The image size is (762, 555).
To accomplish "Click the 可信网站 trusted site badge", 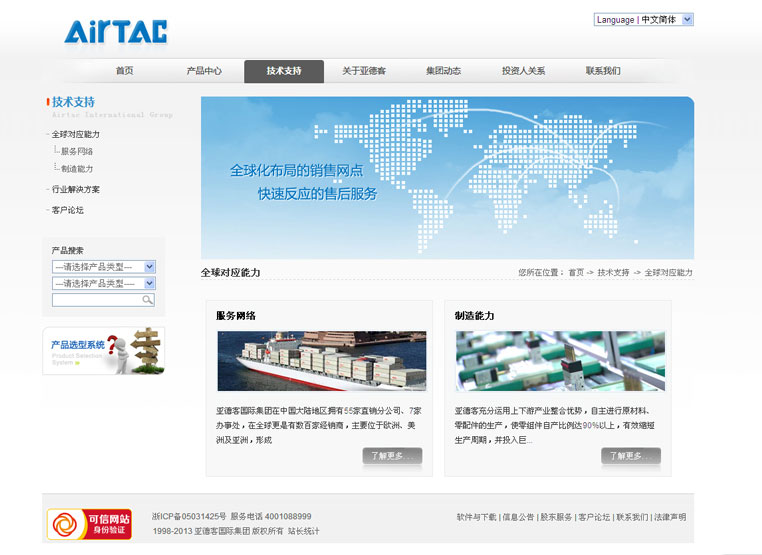I will click(89, 524).
